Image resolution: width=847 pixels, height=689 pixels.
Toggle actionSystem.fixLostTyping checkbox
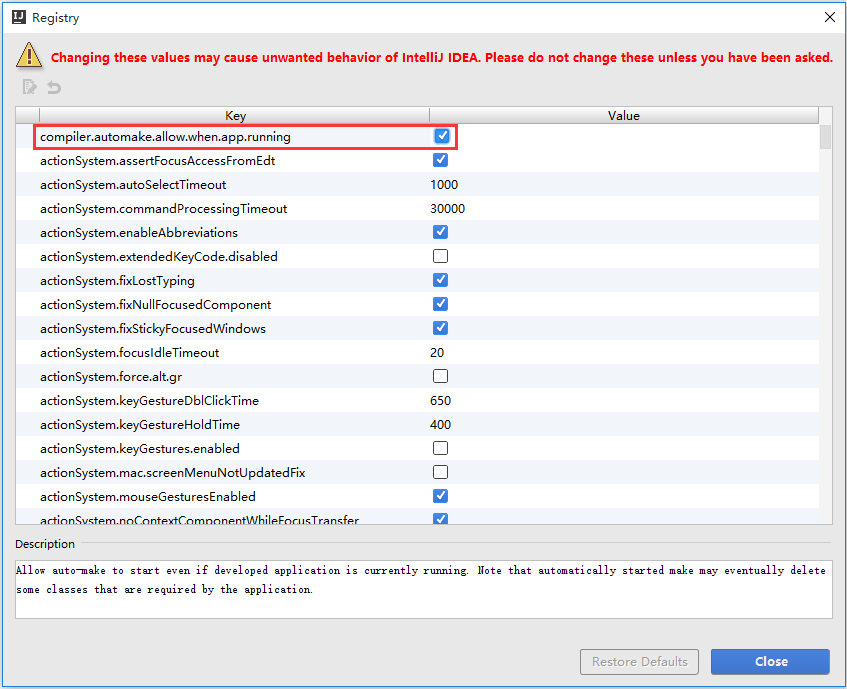click(x=440, y=280)
